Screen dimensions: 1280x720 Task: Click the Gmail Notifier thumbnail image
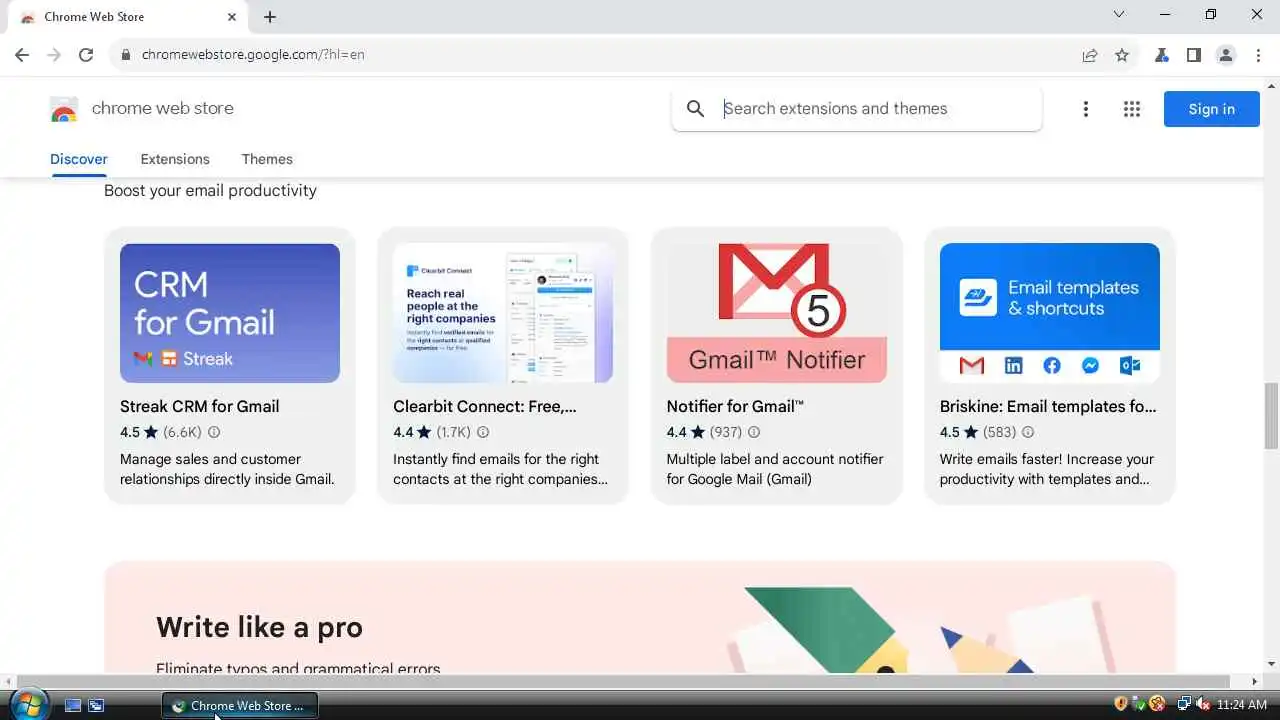[x=777, y=313]
